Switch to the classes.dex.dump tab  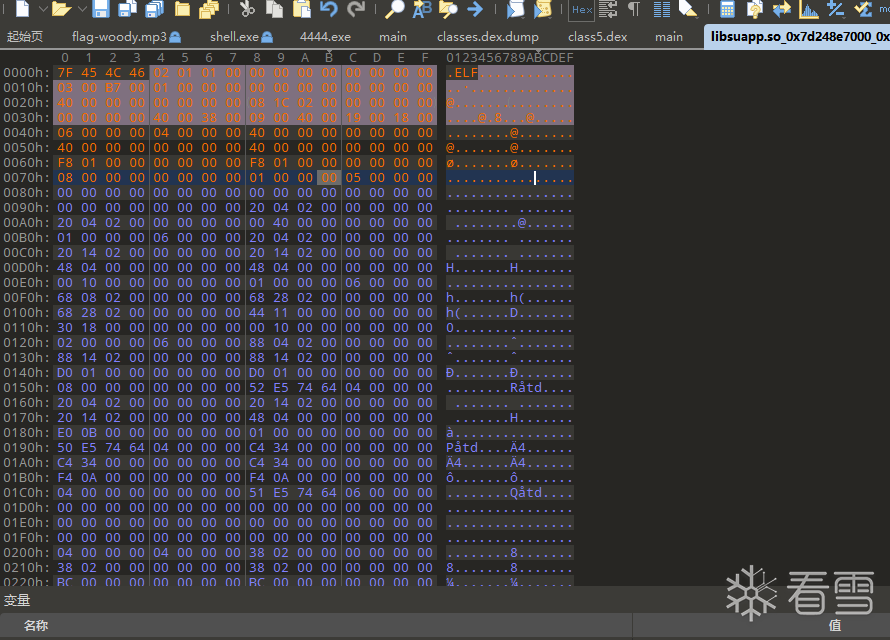tap(488, 37)
